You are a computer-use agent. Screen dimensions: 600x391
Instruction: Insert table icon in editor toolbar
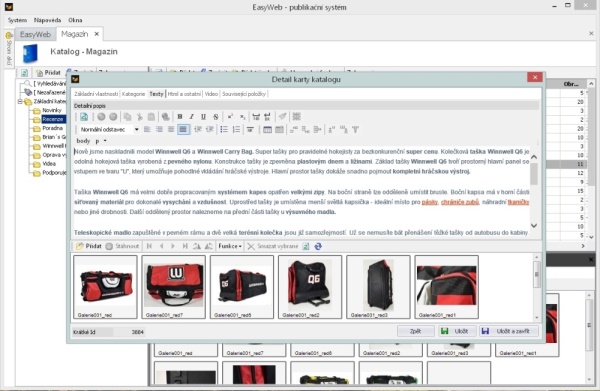click(267, 130)
